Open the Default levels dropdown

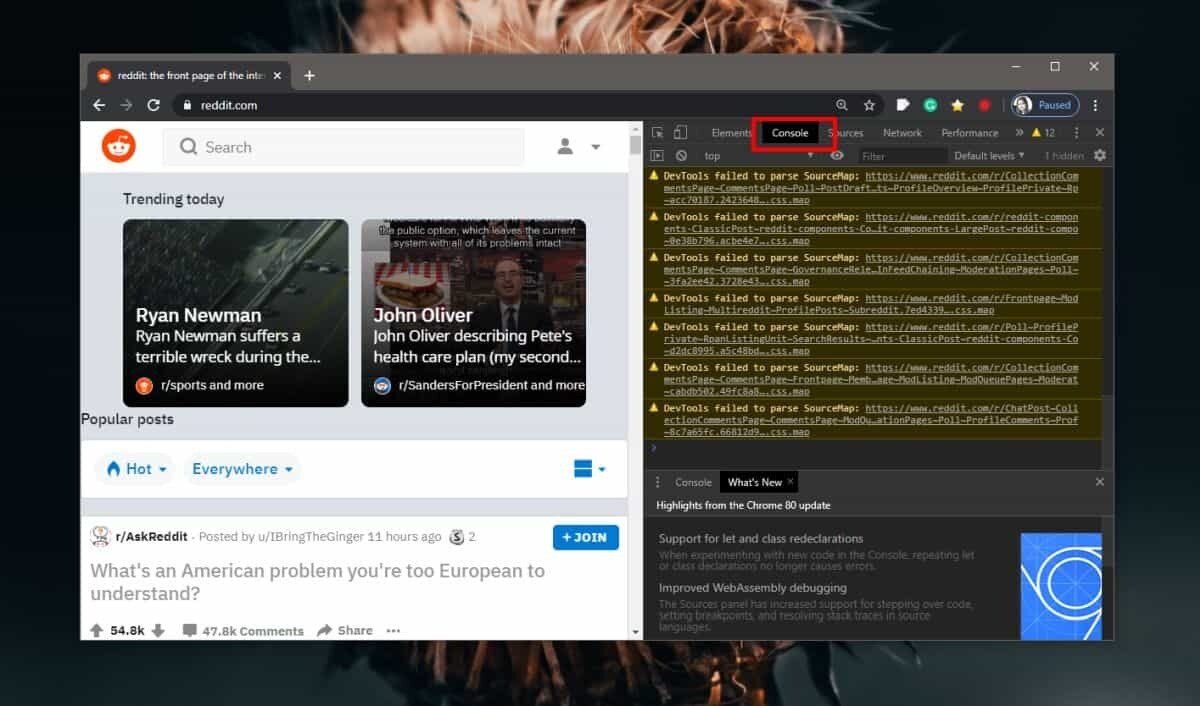[x=989, y=155]
